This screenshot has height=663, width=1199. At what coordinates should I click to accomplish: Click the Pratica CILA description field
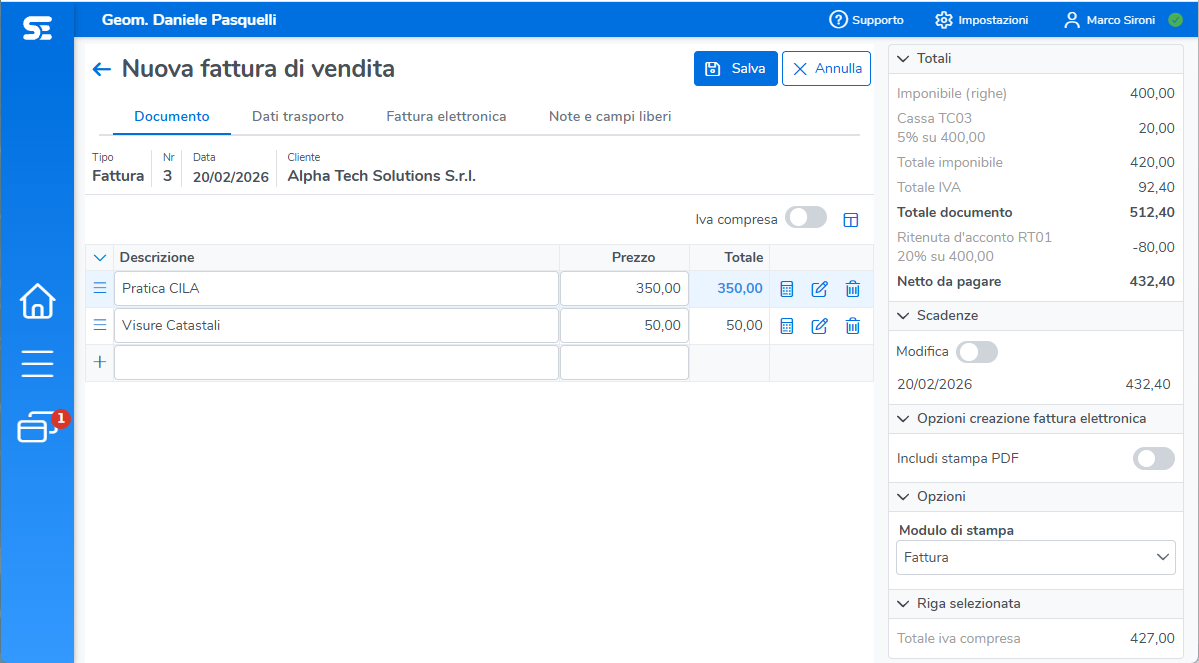[336, 288]
